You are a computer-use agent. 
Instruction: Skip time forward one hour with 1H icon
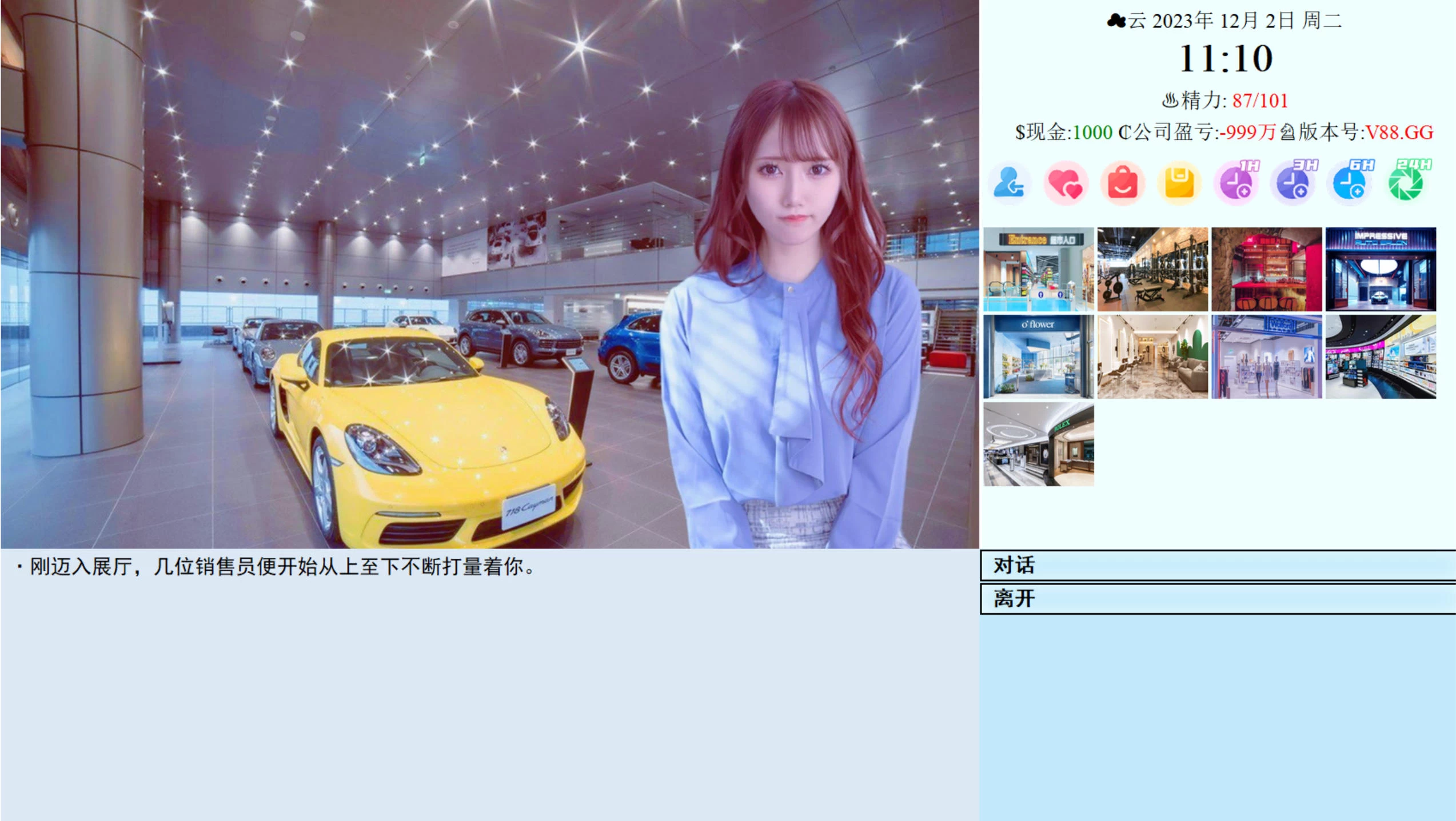(1236, 183)
